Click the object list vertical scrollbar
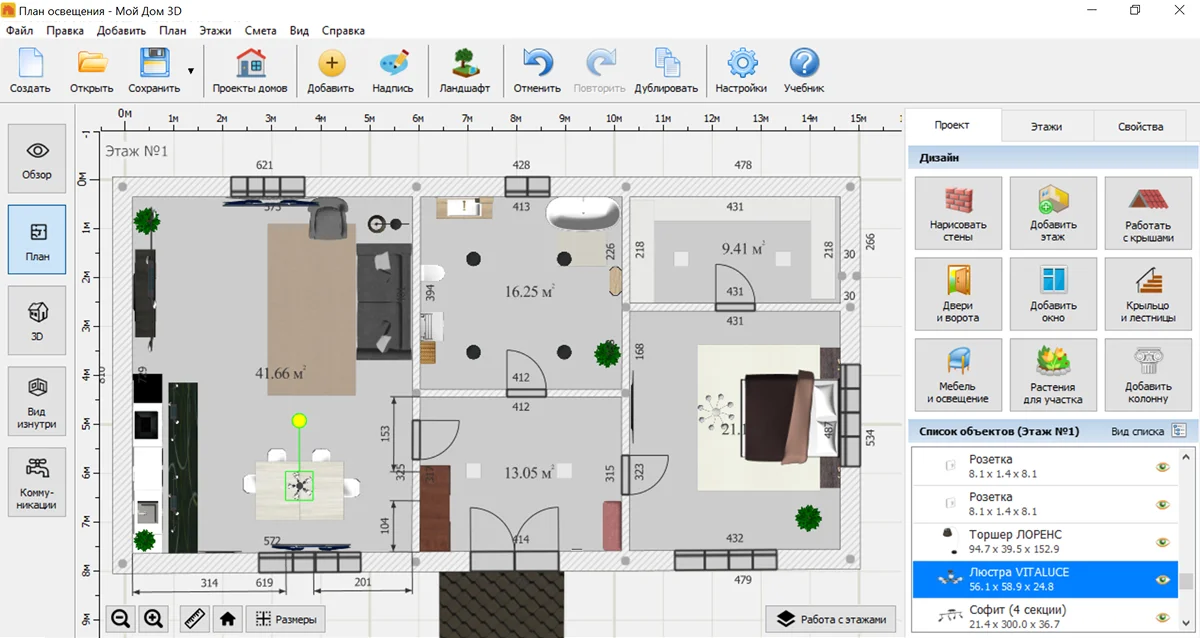This screenshot has height=638, width=1200. click(1187, 583)
